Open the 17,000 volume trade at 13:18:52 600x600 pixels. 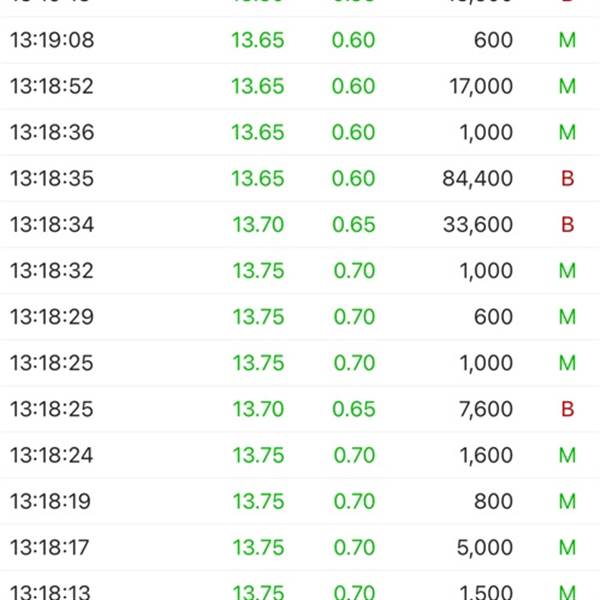pyautogui.click(x=300, y=86)
